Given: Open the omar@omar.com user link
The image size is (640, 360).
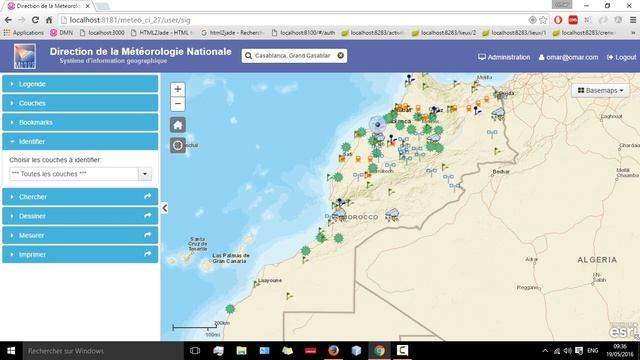Looking at the screenshot, I should [x=568, y=57].
